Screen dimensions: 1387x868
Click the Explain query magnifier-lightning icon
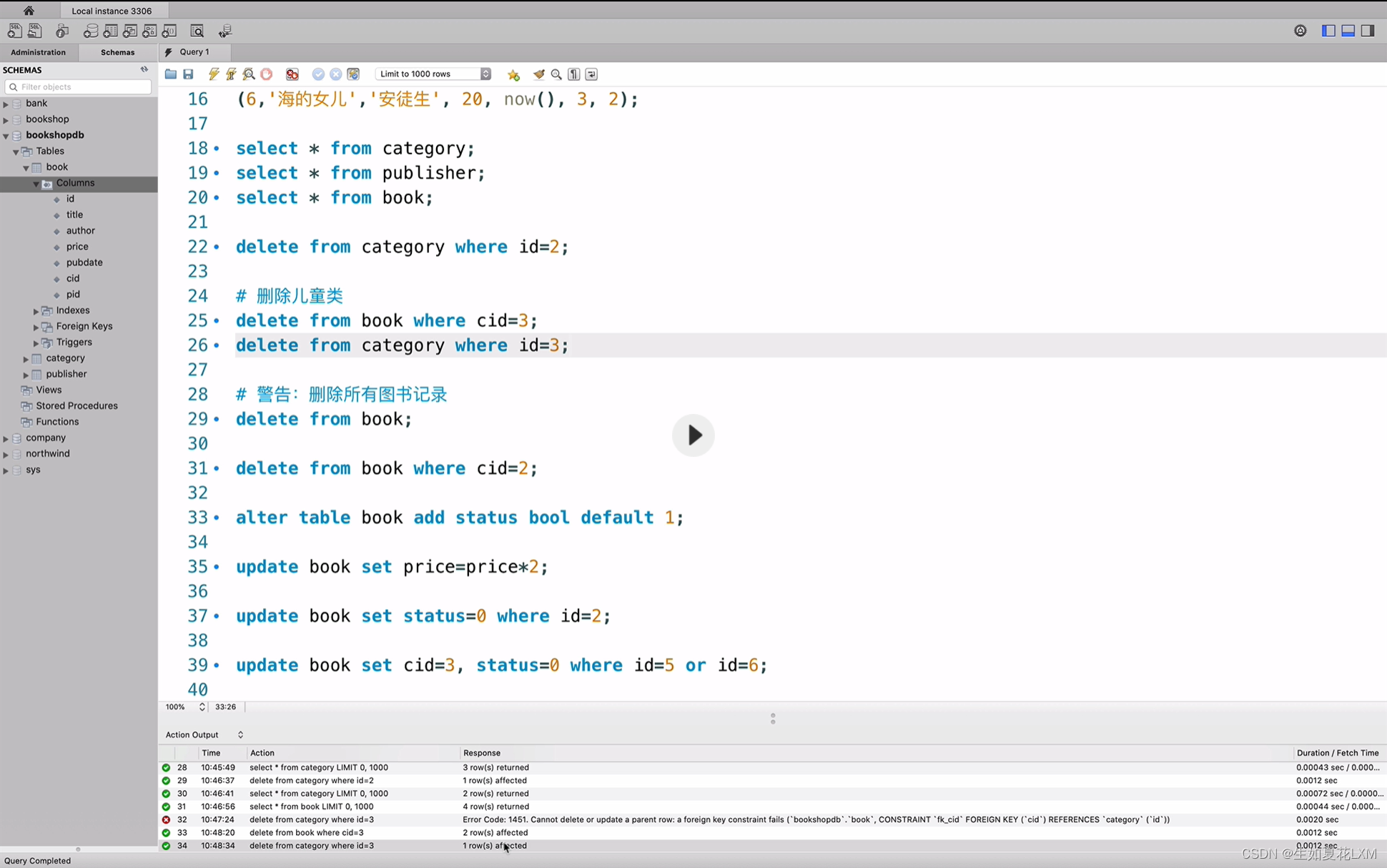tap(249, 74)
